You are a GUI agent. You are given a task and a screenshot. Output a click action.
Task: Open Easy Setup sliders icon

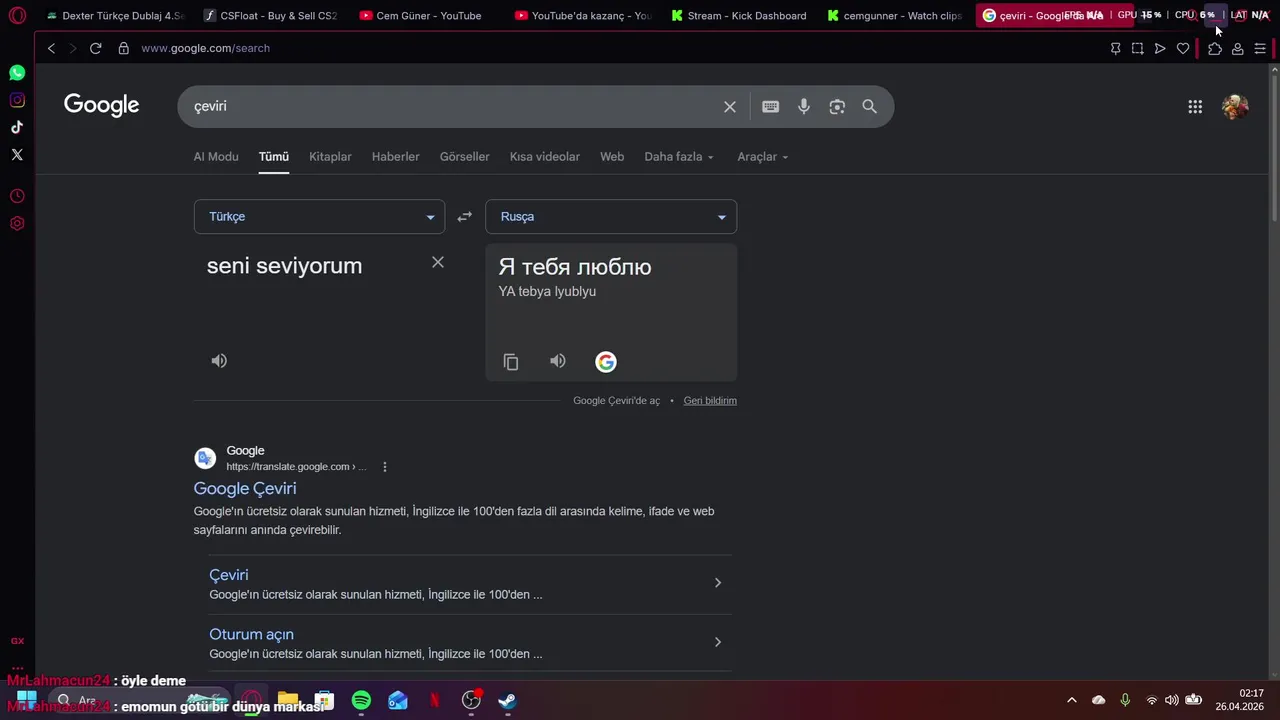[x=1260, y=48]
